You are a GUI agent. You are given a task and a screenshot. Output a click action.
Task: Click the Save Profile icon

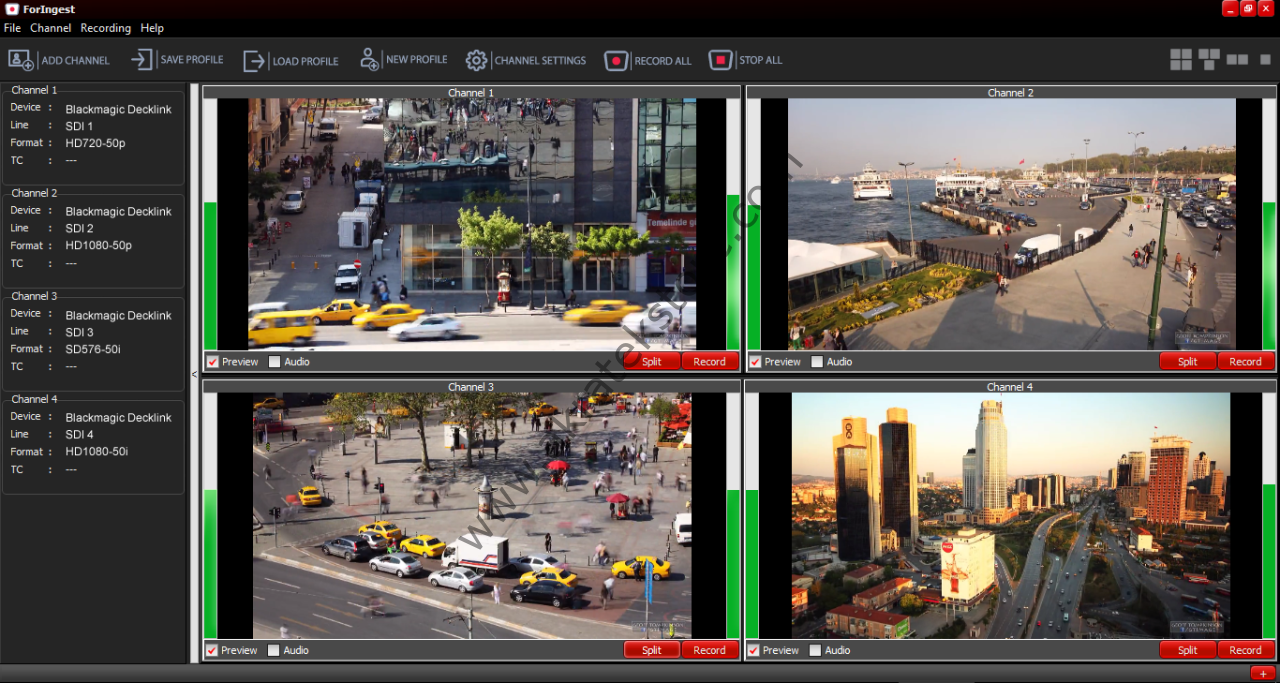coord(141,60)
